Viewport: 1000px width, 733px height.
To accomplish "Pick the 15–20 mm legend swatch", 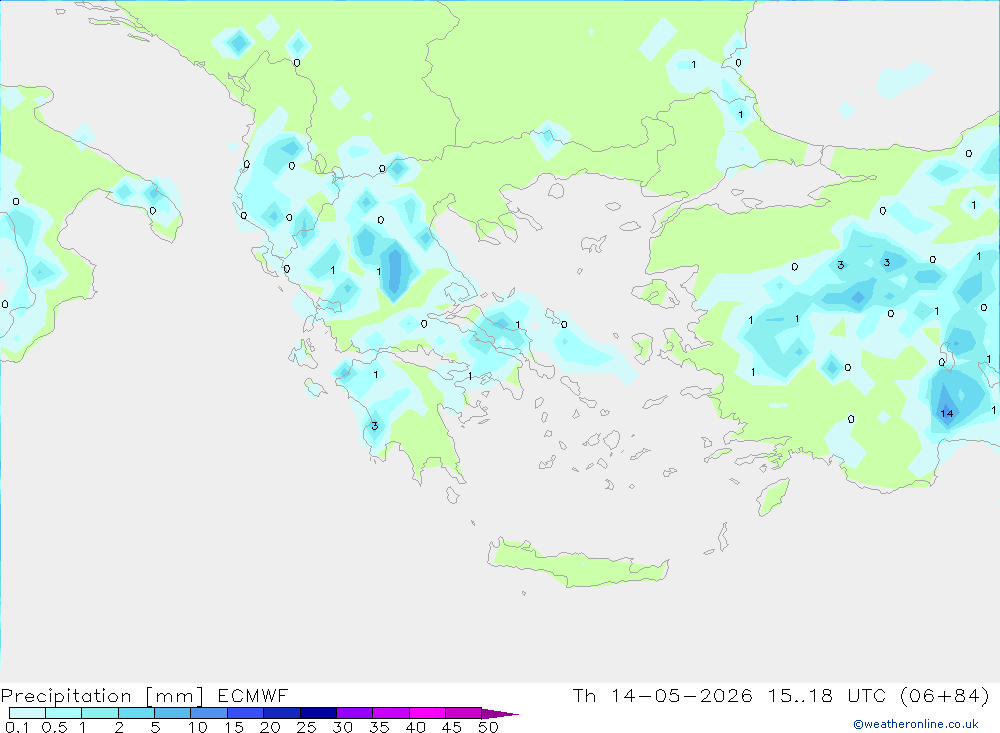I will [x=246, y=713].
